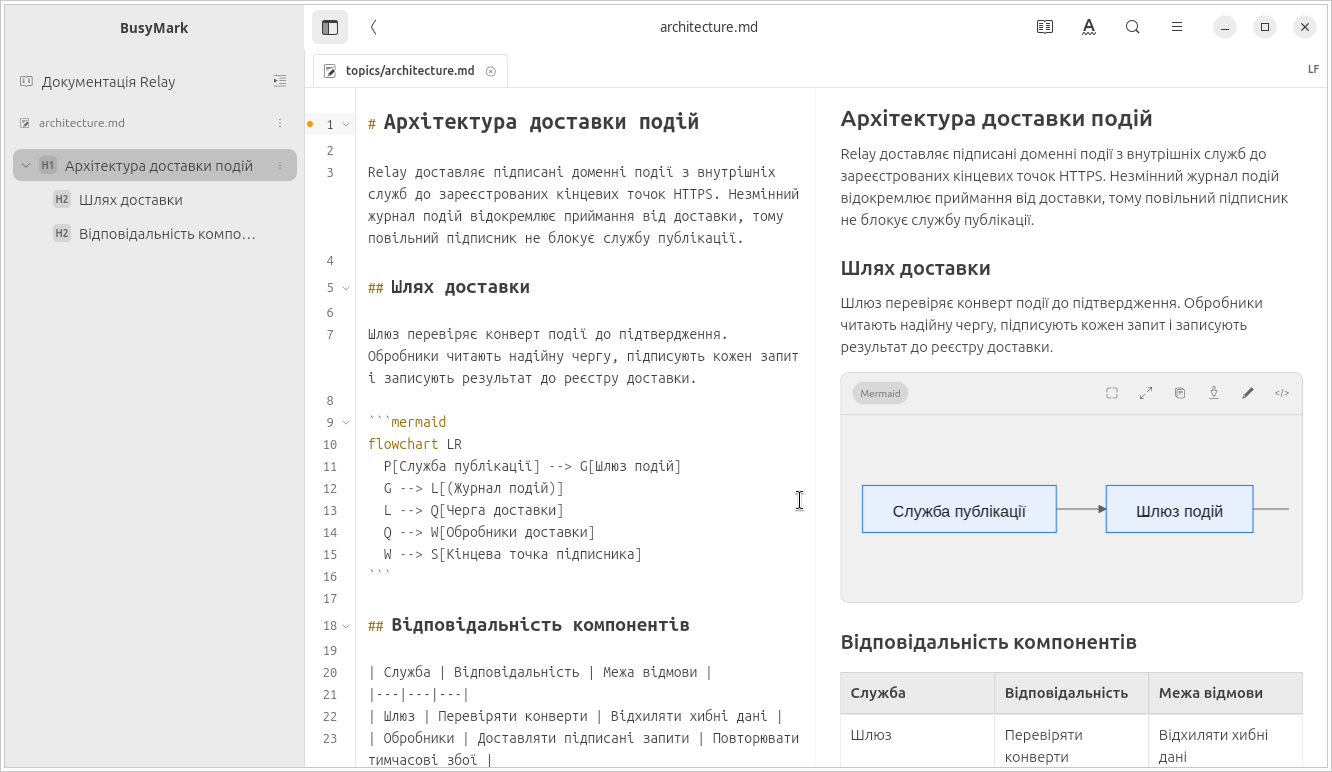Close the topics/architecture.md tab
Viewport: 1332px width, 772px height.
tap(491, 71)
